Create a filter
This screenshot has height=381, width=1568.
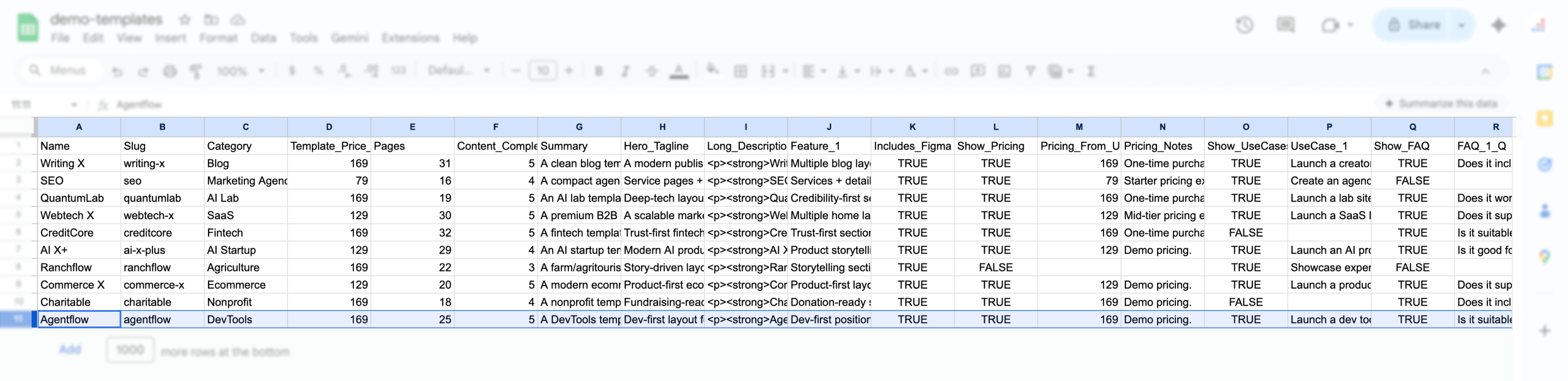tap(1031, 71)
